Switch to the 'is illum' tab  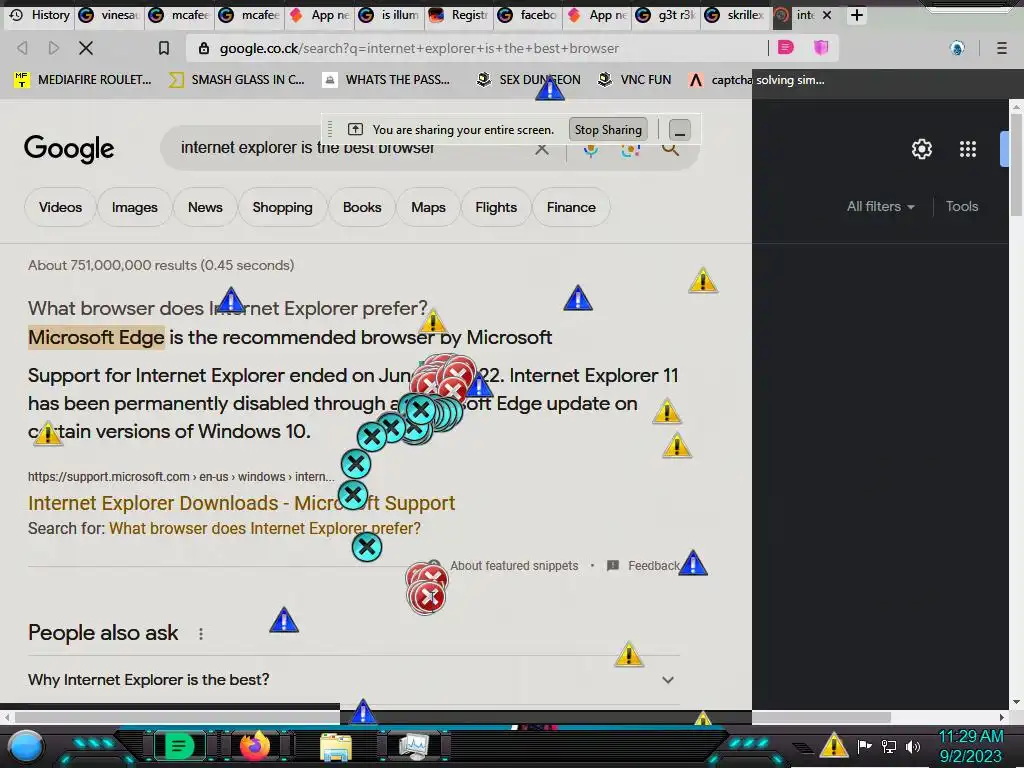[x=389, y=15]
